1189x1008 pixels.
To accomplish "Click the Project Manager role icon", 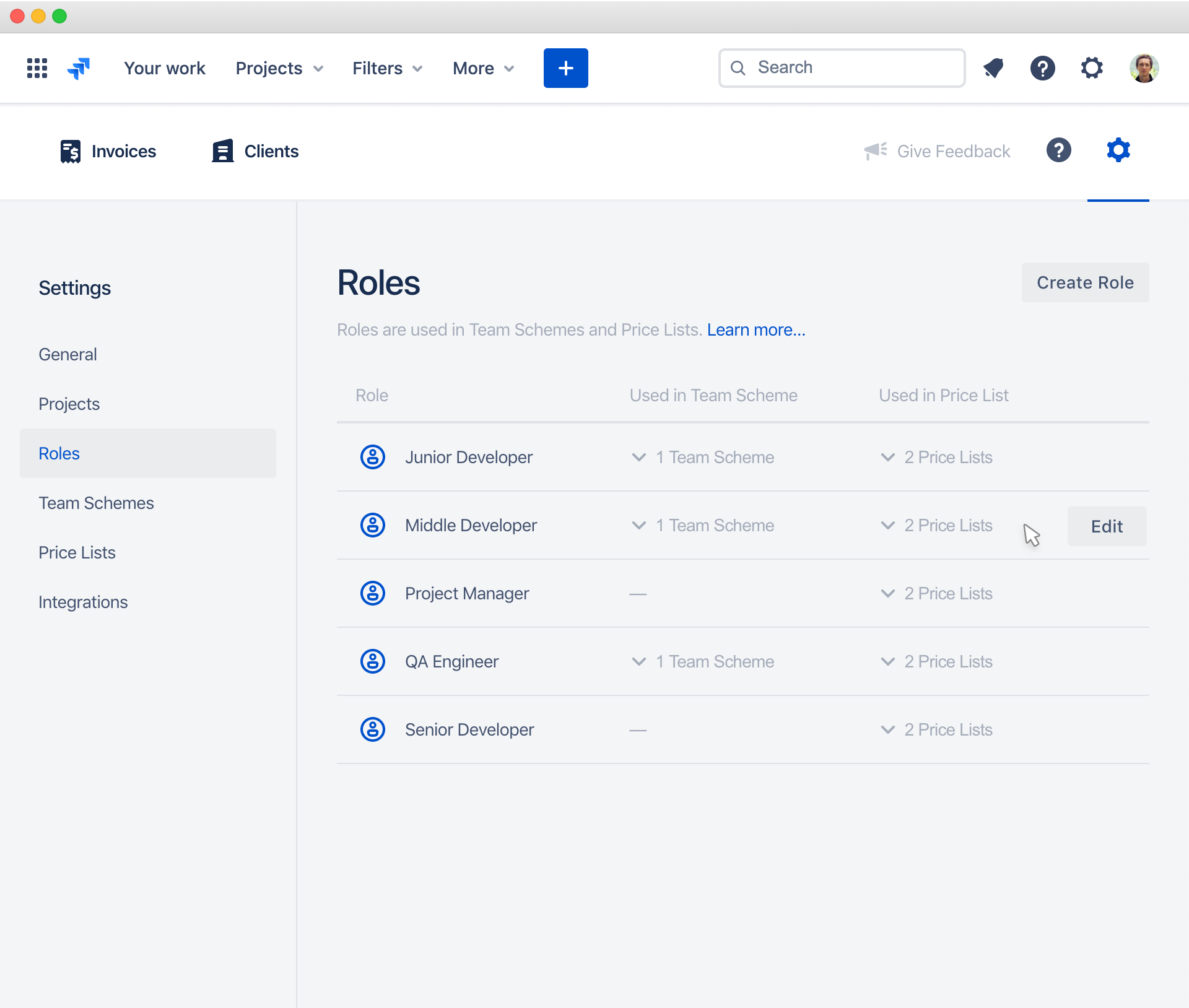I will [373, 593].
